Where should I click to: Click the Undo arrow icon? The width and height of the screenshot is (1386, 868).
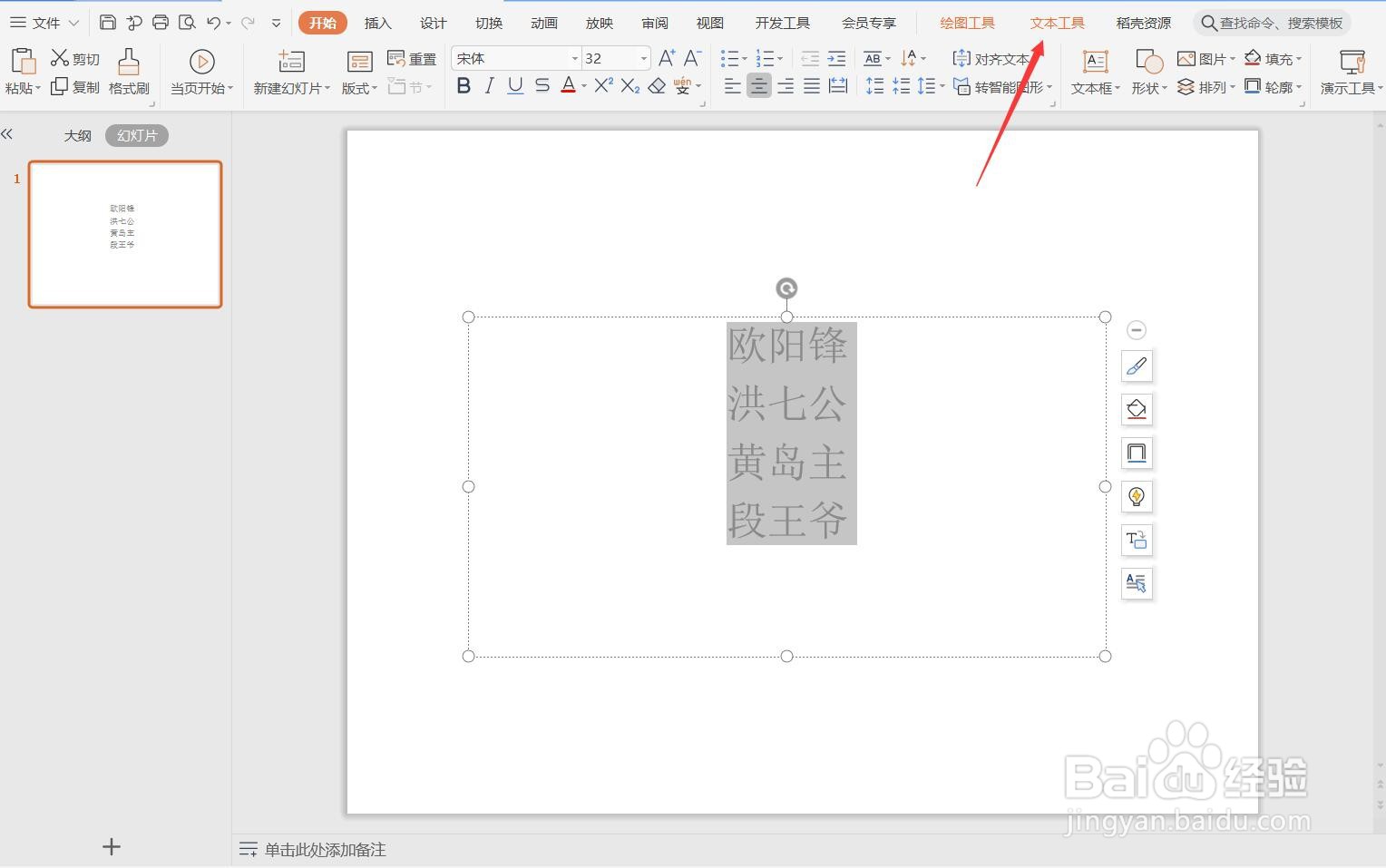point(213,23)
